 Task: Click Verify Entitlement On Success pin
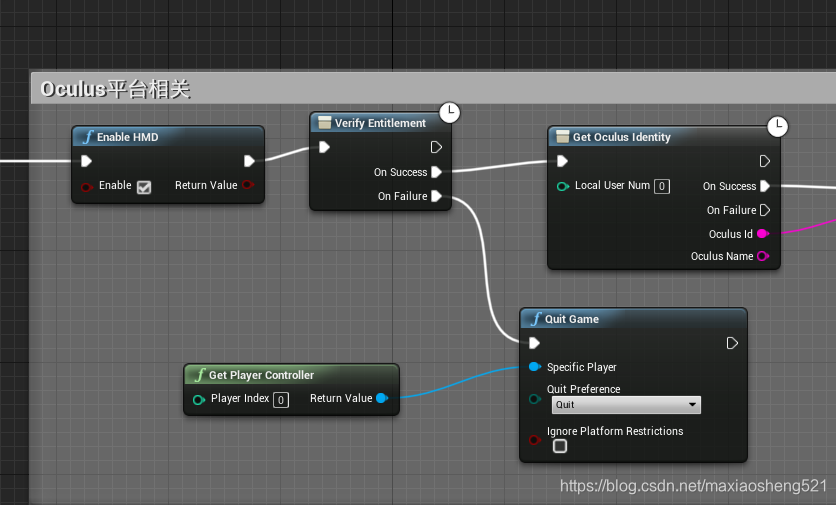pyautogui.click(x=437, y=172)
